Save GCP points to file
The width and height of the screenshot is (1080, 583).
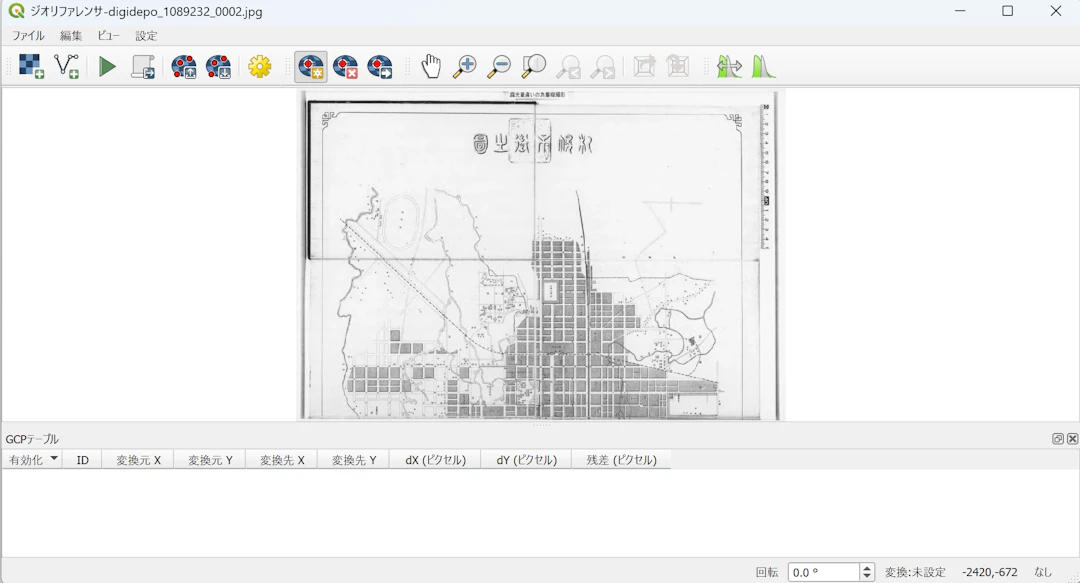pyautogui.click(x=218, y=66)
